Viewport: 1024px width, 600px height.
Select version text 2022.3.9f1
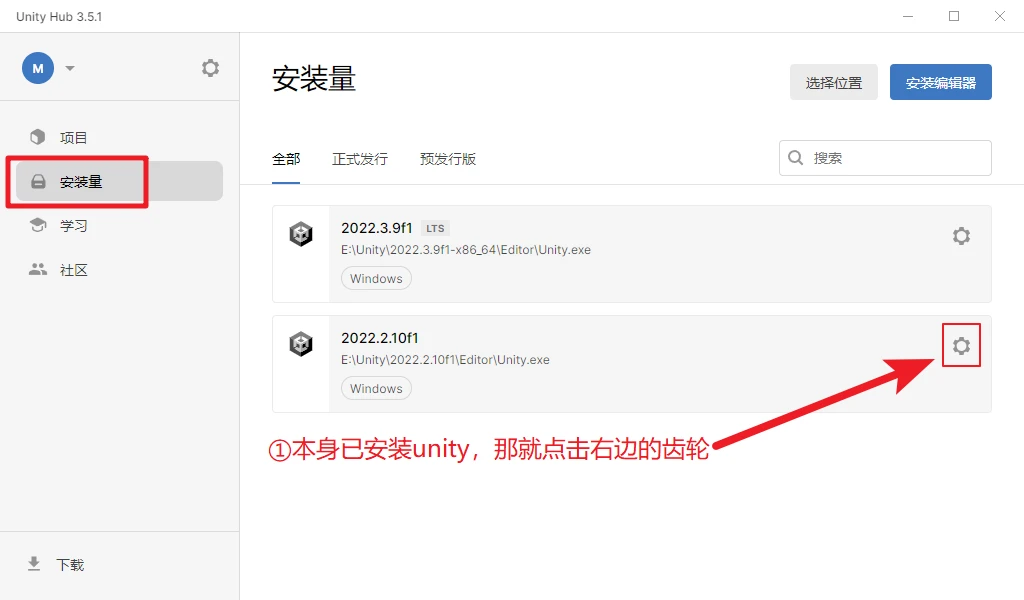pyautogui.click(x=377, y=228)
